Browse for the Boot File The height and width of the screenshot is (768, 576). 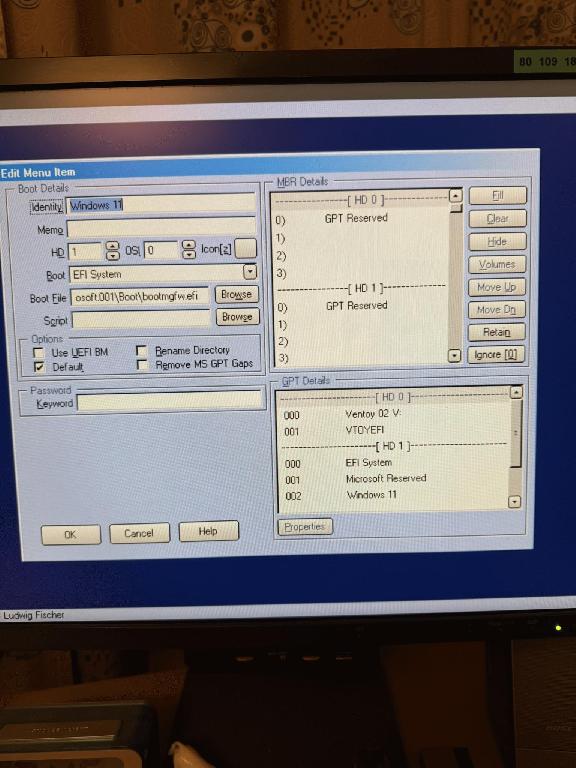coord(237,294)
